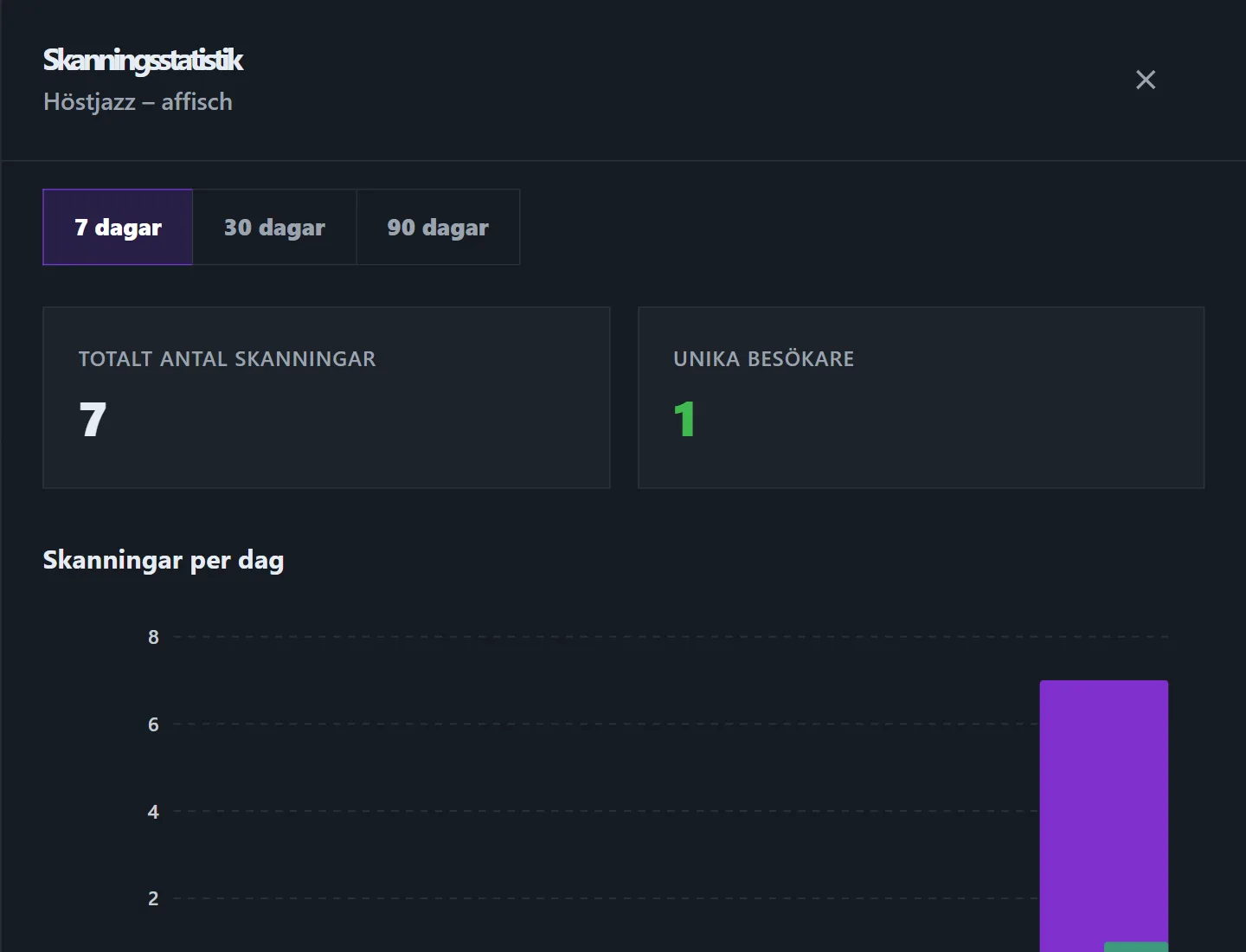Show statistics for 90 dagar
This screenshot has height=952, width=1246.
(x=438, y=227)
